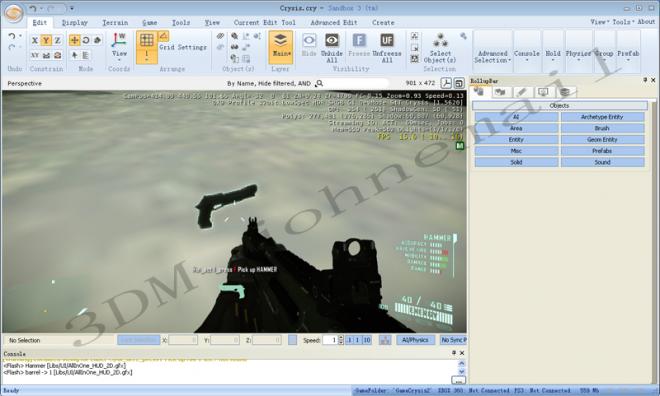Select the Scale mode tool

pyautogui.click(x=97, y=40)
